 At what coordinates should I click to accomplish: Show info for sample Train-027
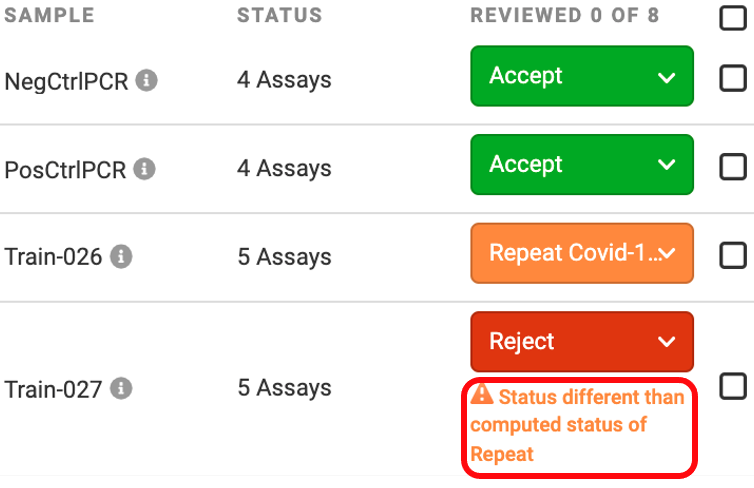[121, 388]
